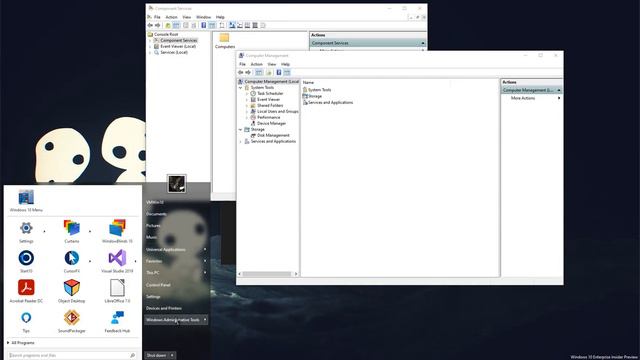
Task: Select Computer Management (Local) root node
Action: tap(271, 82)
